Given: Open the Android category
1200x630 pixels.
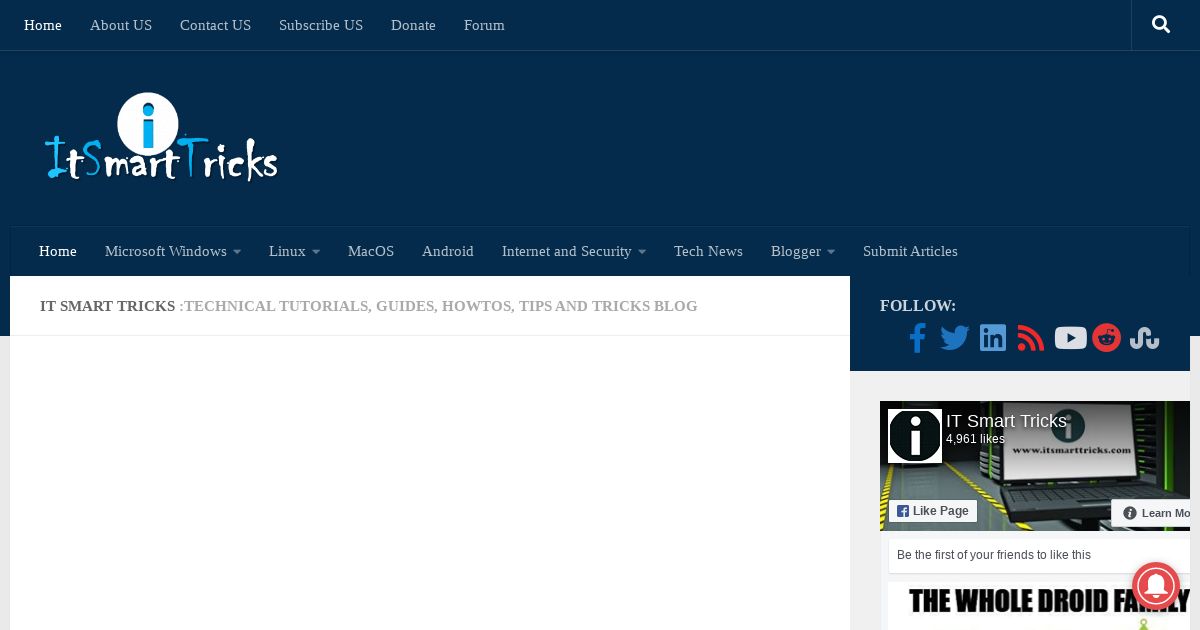Looking at the screenshot, I should [448, 251].
